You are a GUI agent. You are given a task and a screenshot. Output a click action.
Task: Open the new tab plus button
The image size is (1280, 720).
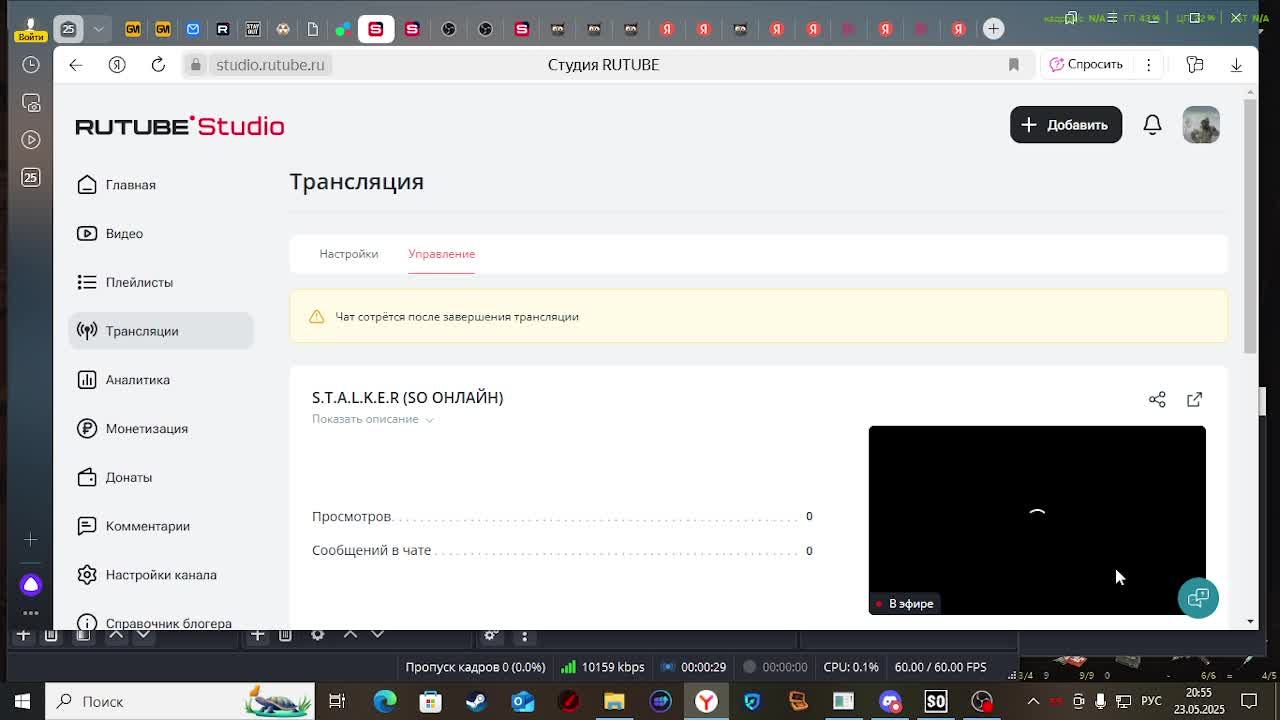tap(993, 29)
